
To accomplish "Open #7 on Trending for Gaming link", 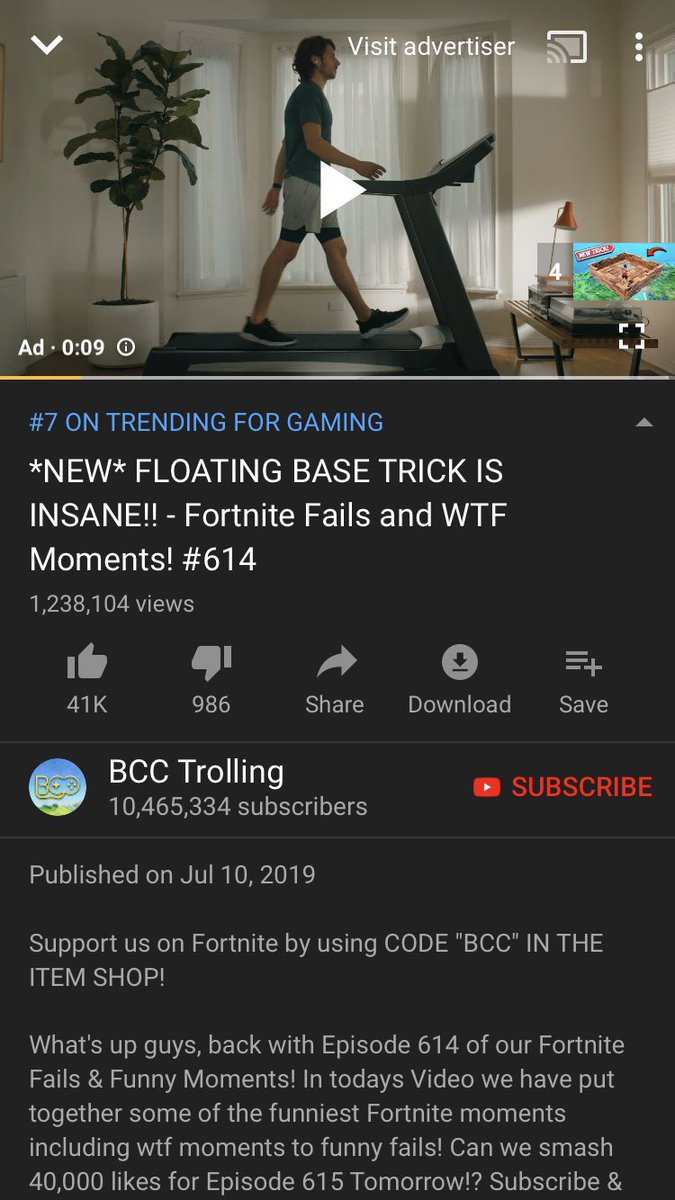I will click(x=206, y=422).
